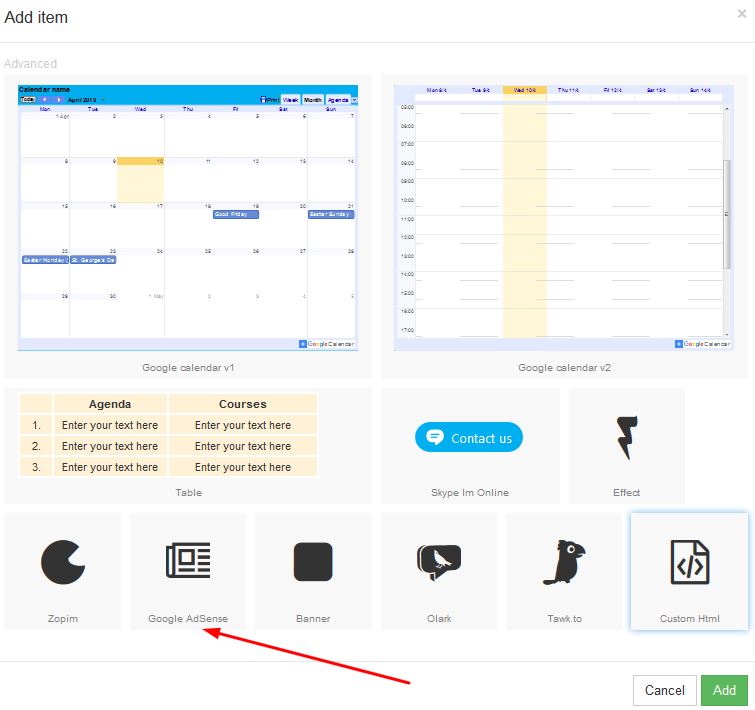Viewport: 755px width, 710px height.
Task: Click the Skype Im Online label
Action: click(x=470, y=492)
